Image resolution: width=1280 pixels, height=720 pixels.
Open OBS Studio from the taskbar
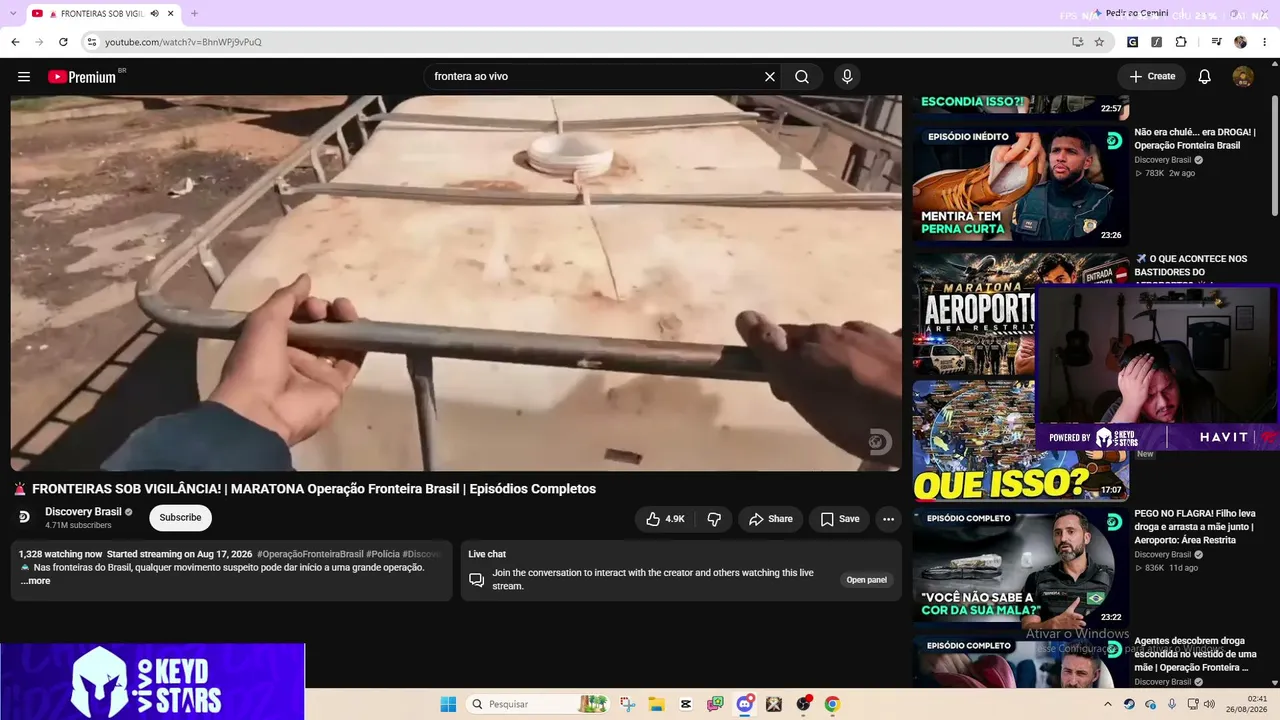(x=803, y=704)
